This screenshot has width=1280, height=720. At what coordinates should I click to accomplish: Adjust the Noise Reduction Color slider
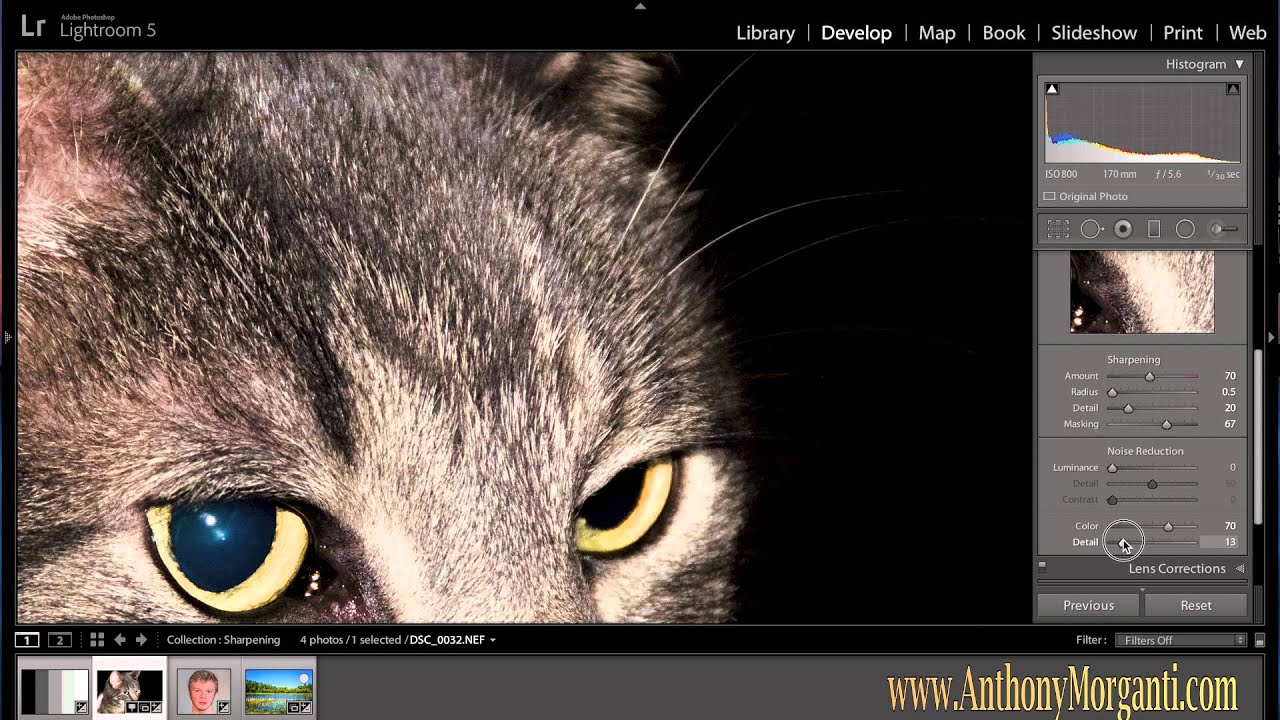pos(1168,526)
